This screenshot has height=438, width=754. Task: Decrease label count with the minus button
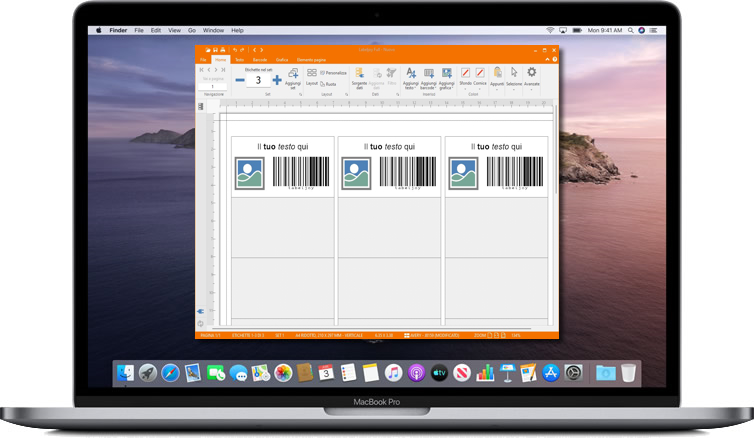pos(239,80)
